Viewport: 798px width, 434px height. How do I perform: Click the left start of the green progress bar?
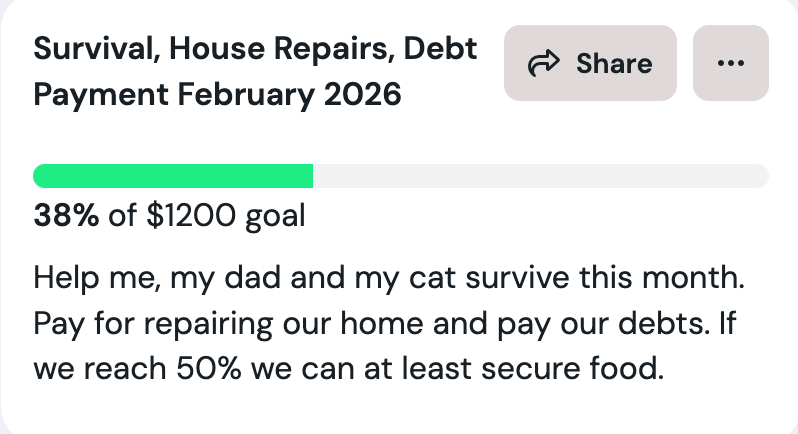point(42,176)
